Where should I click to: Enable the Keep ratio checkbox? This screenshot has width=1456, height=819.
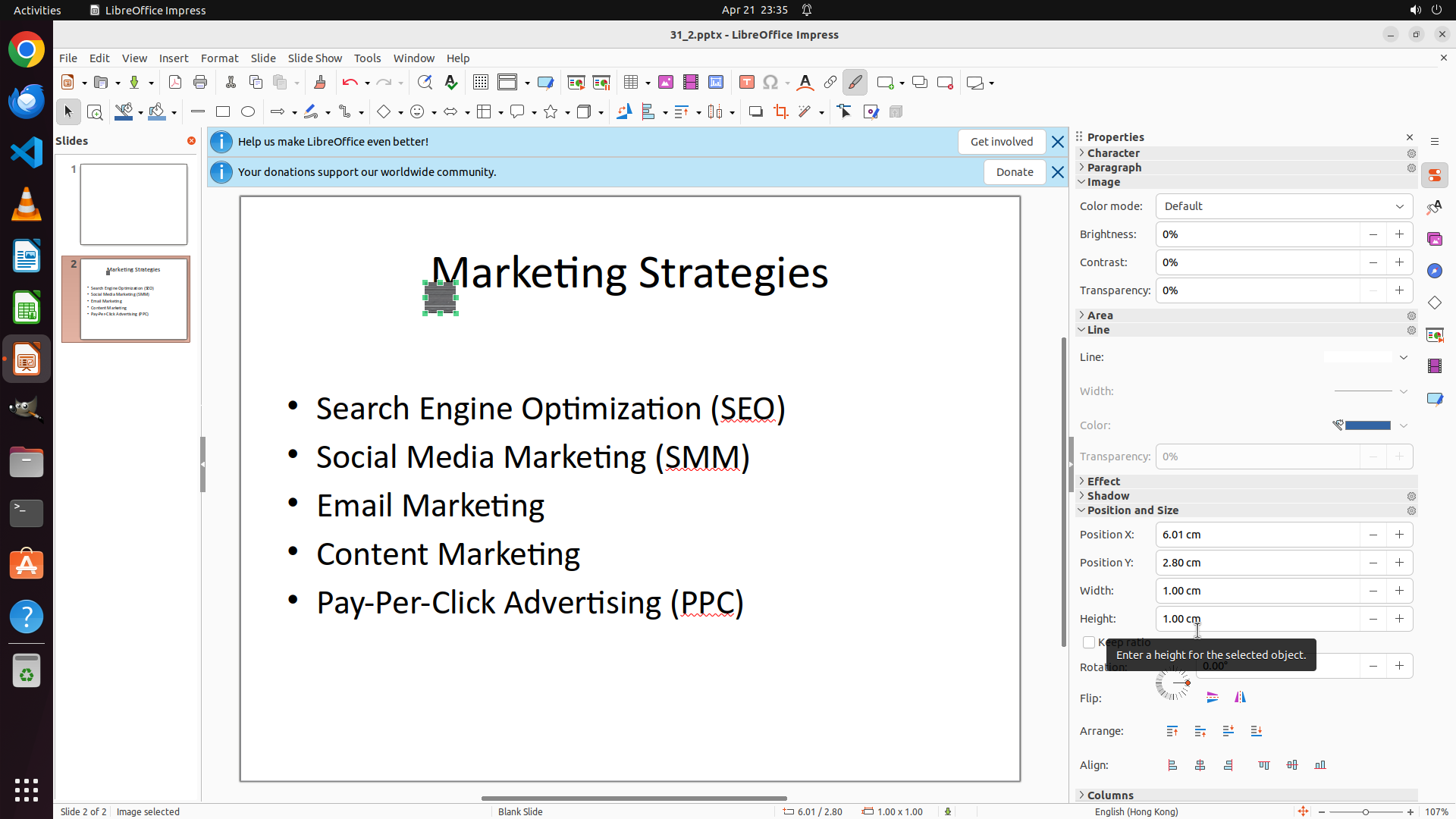point(1089,642)
